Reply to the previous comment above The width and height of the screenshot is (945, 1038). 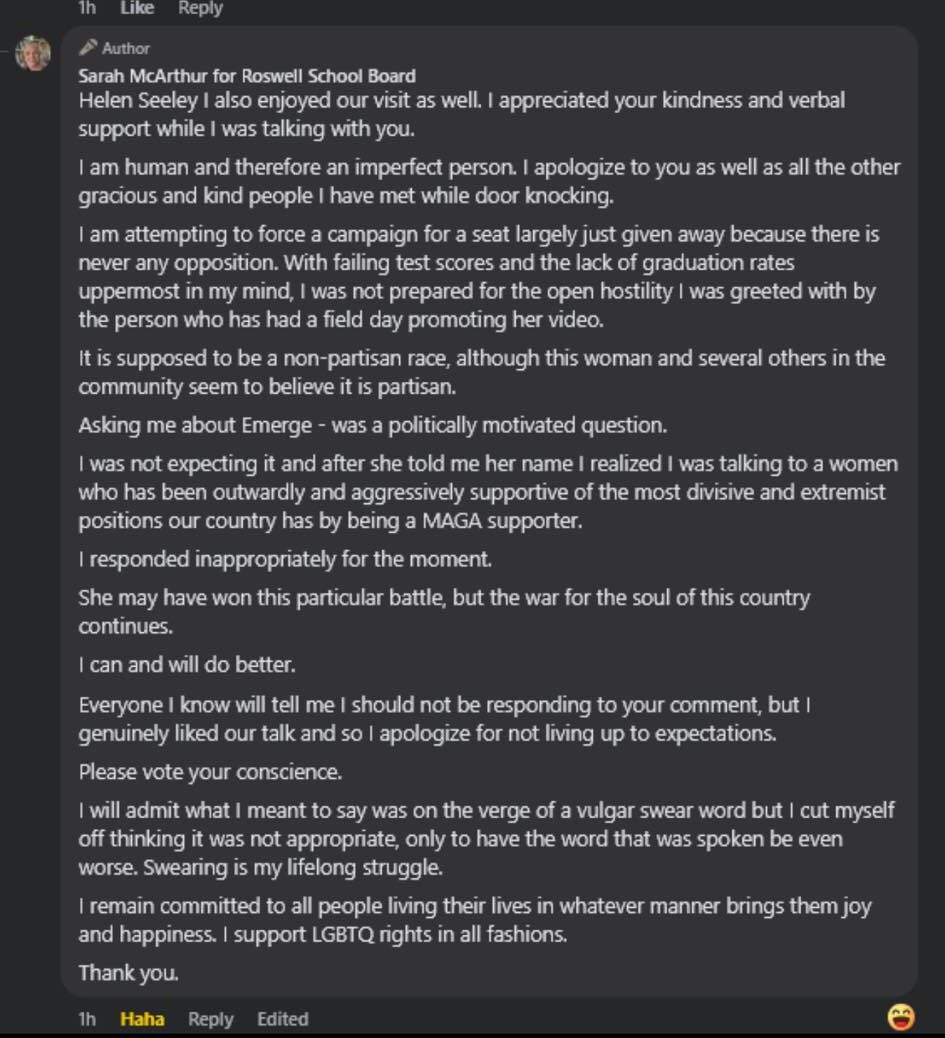[x=200, y=8]
